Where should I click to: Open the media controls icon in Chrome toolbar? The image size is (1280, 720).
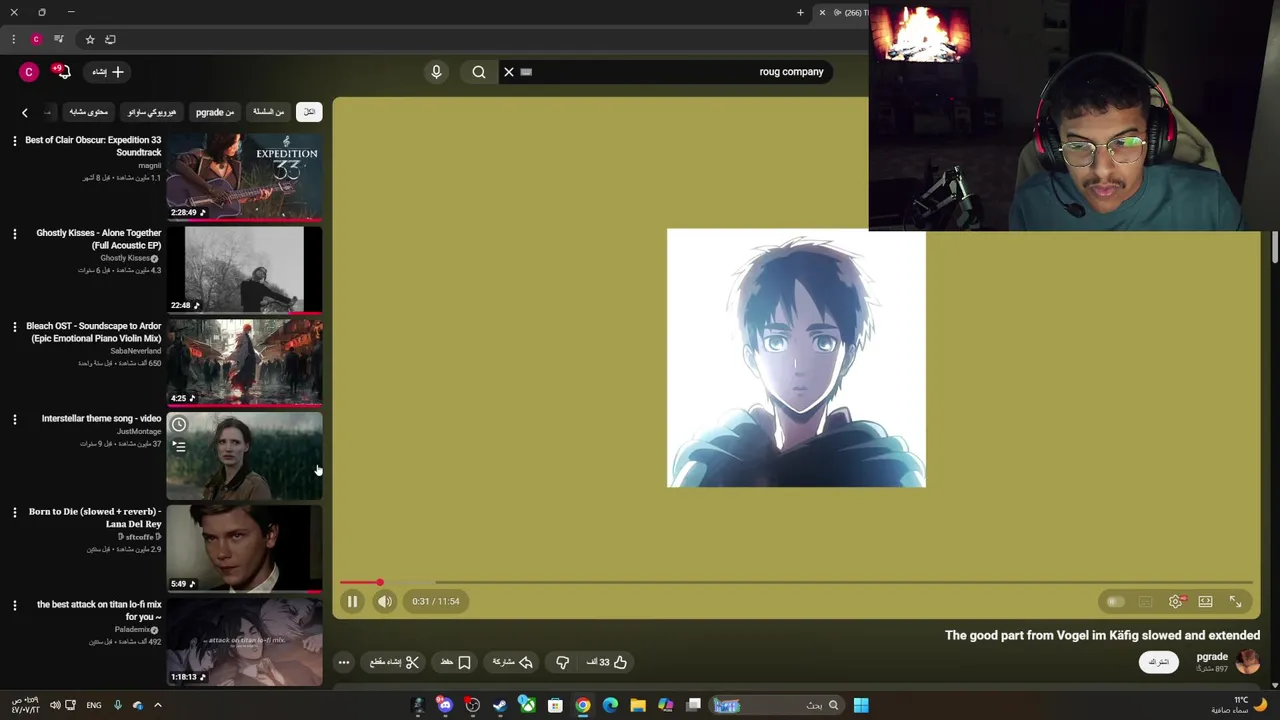[59, 40]
